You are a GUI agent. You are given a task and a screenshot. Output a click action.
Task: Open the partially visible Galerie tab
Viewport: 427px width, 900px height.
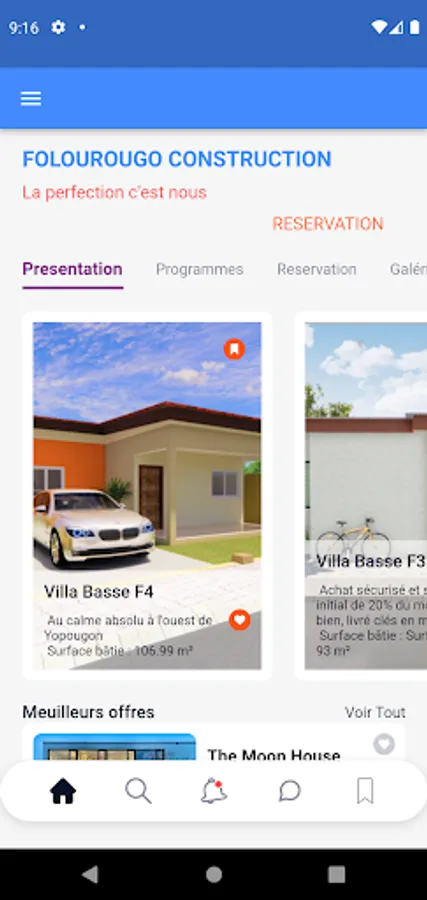point(408,269)
